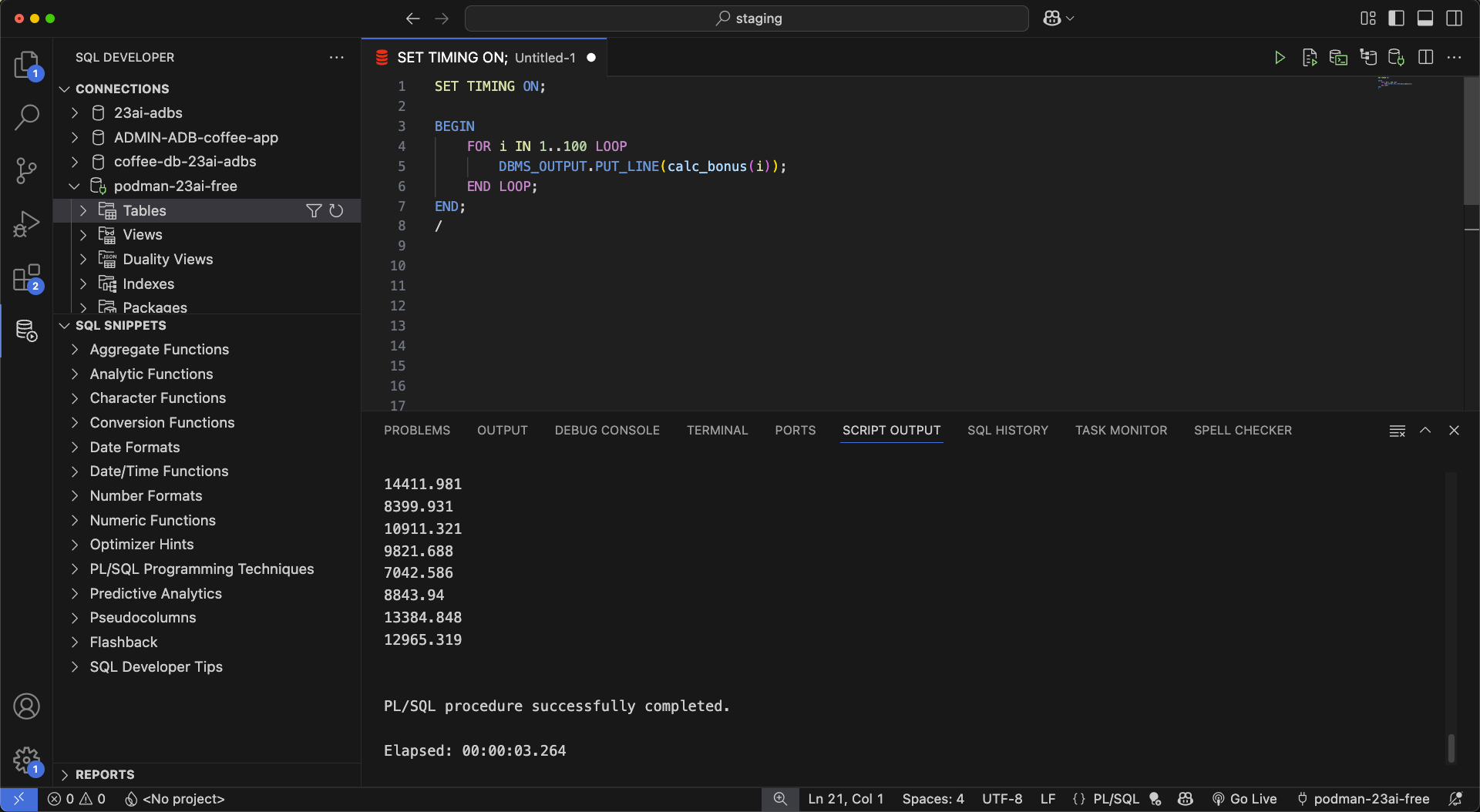Go back with the left arrow

click(x=412, y=18)
